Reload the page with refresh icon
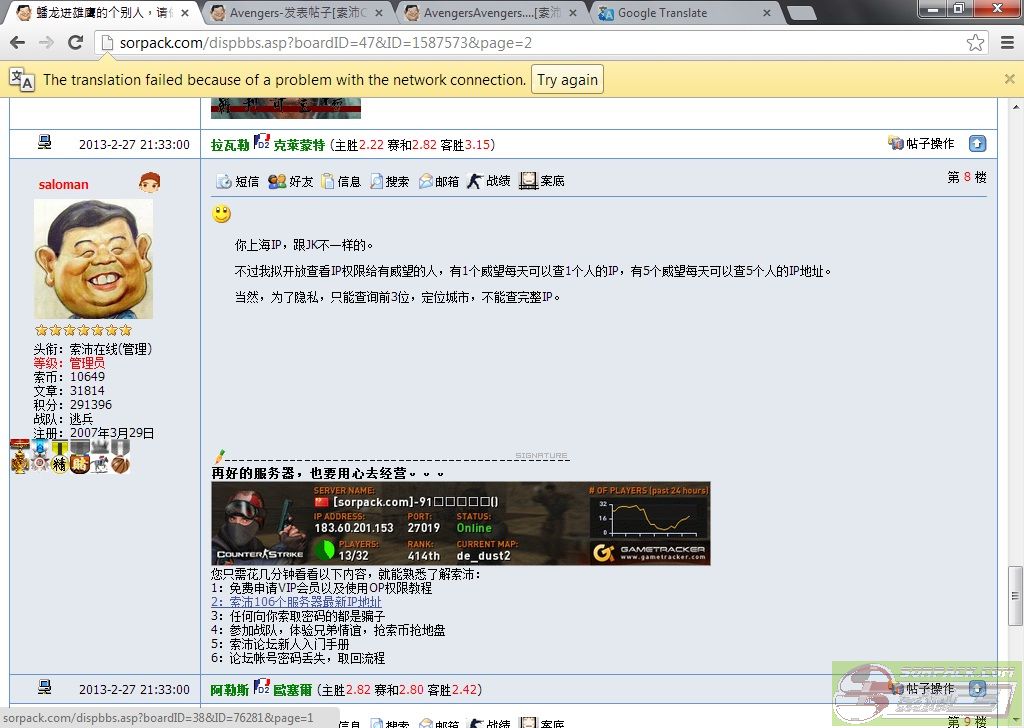The image size is (1024, 728). pos(76,42)
